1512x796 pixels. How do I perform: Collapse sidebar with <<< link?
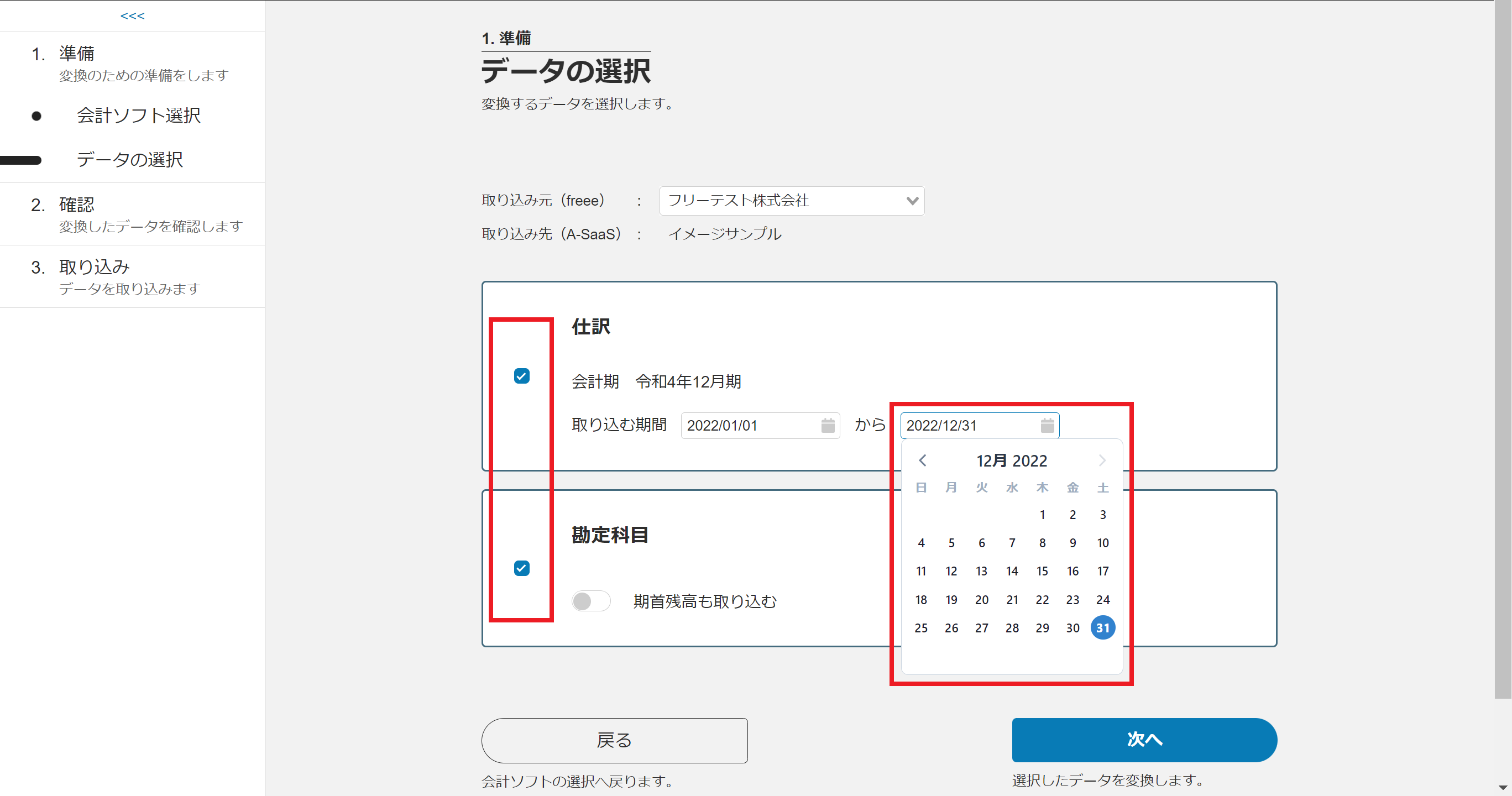132,16
